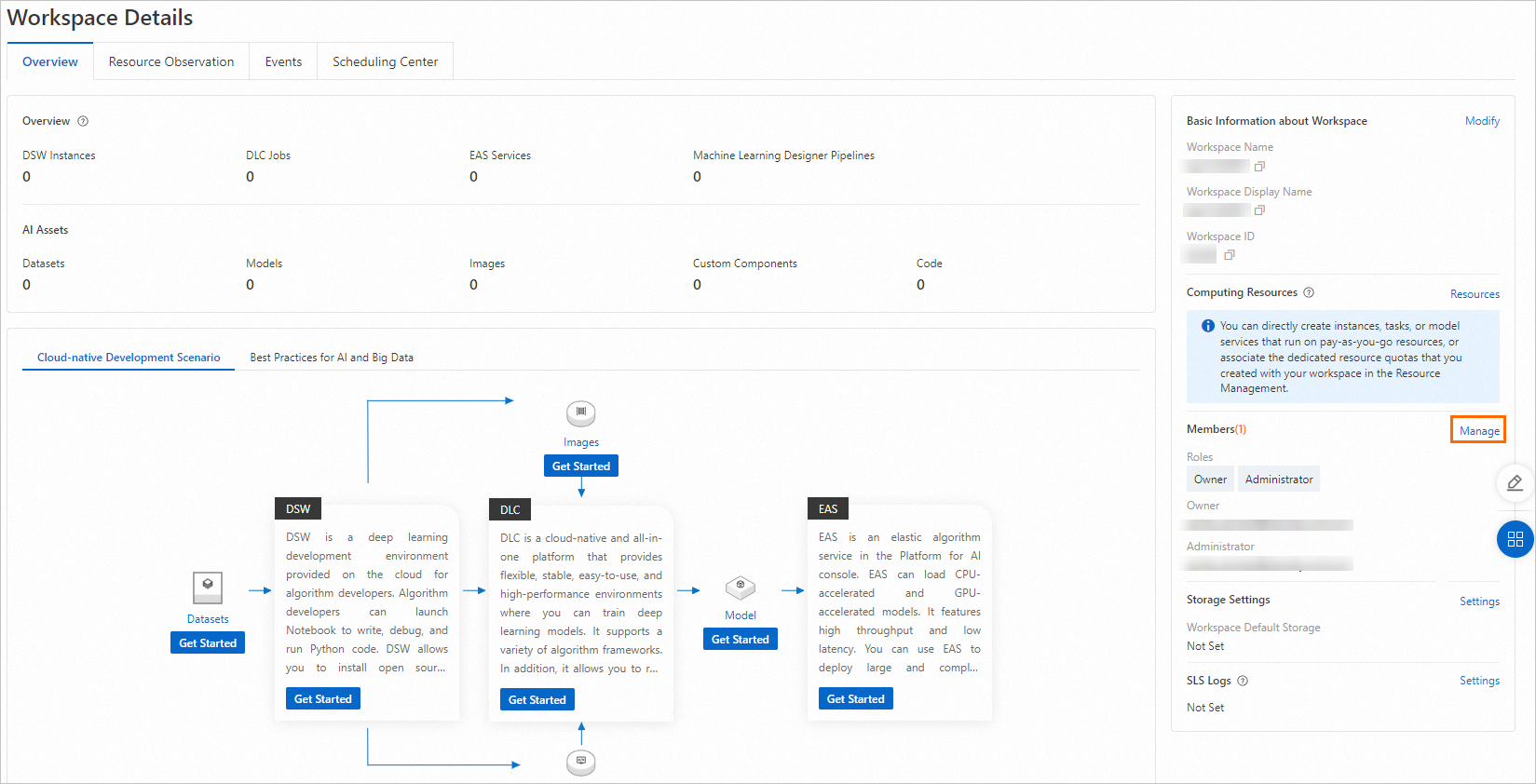The width and height of the screenshot is (1536, 784).
Task: Click the DLC Jobs label
Action: (268, 155)
